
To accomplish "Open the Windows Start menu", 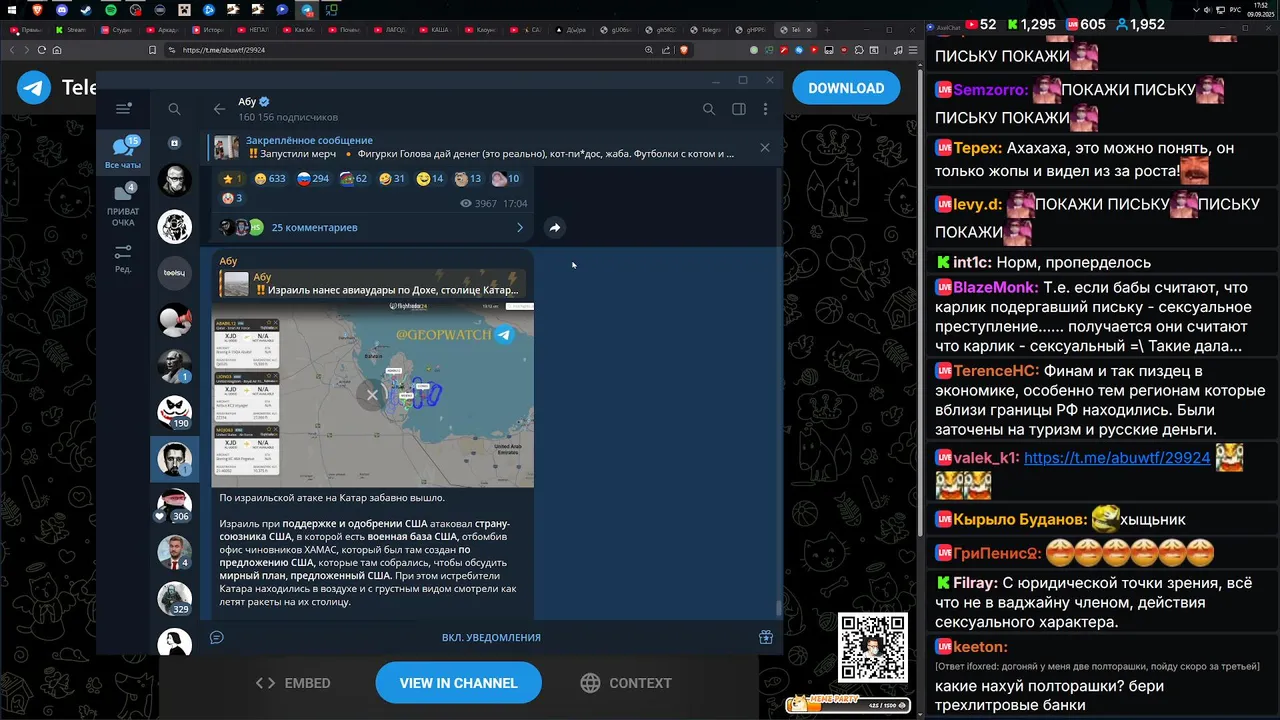I will [x=13, y=10].
